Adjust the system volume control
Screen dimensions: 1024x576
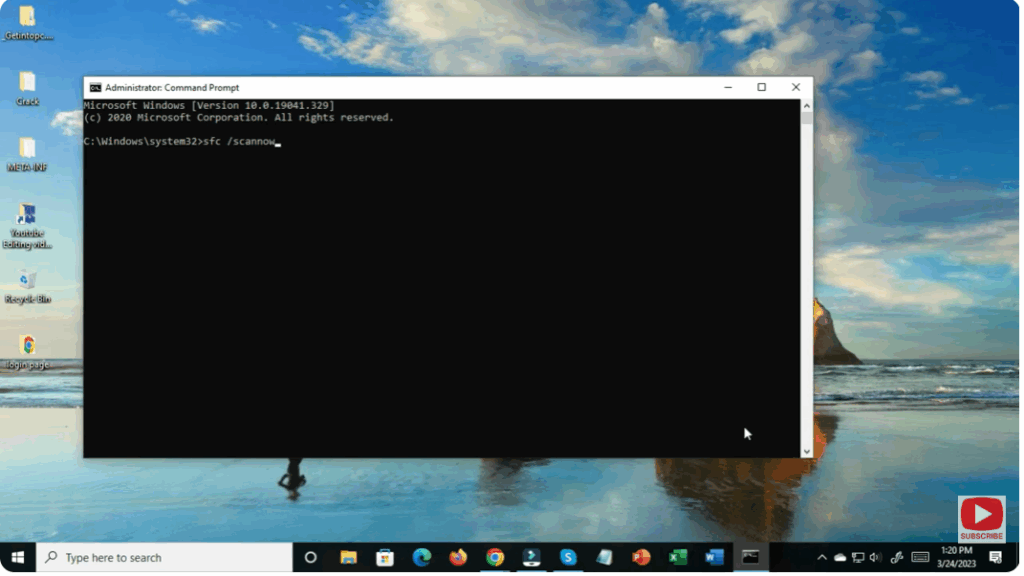[x=874, y=557]
